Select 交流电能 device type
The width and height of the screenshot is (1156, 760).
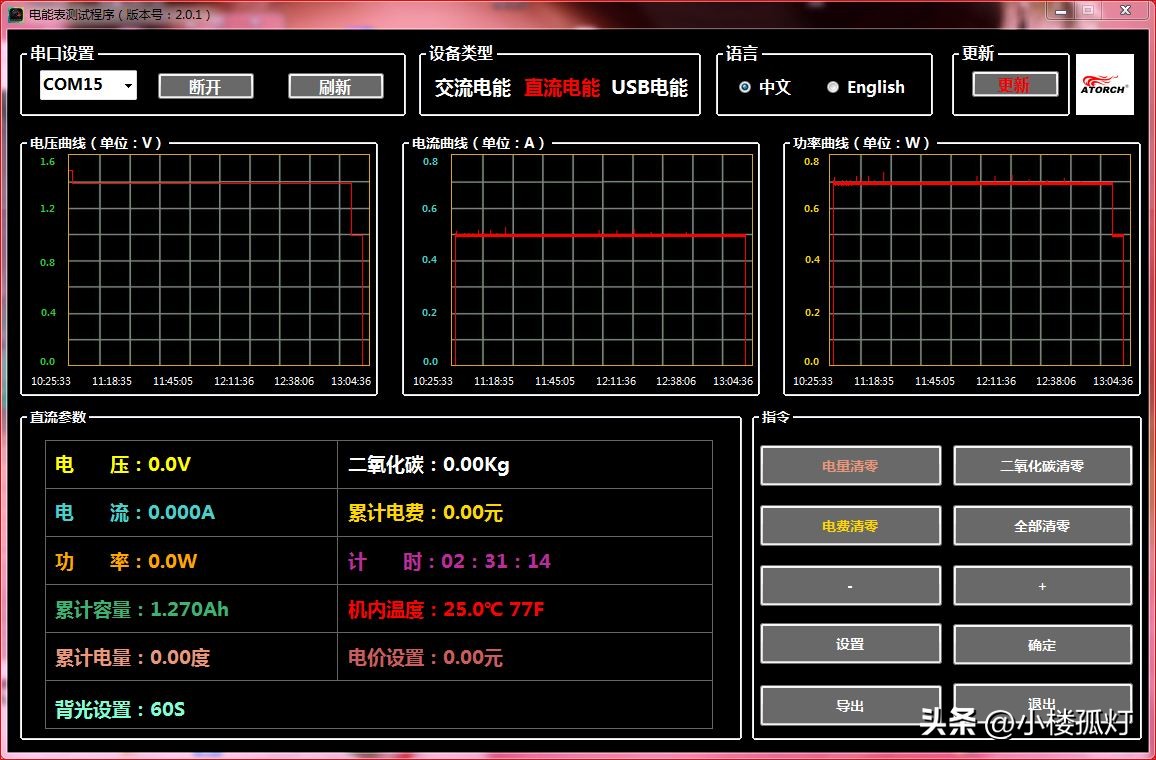pyautogui.click(x=473, y=88)
